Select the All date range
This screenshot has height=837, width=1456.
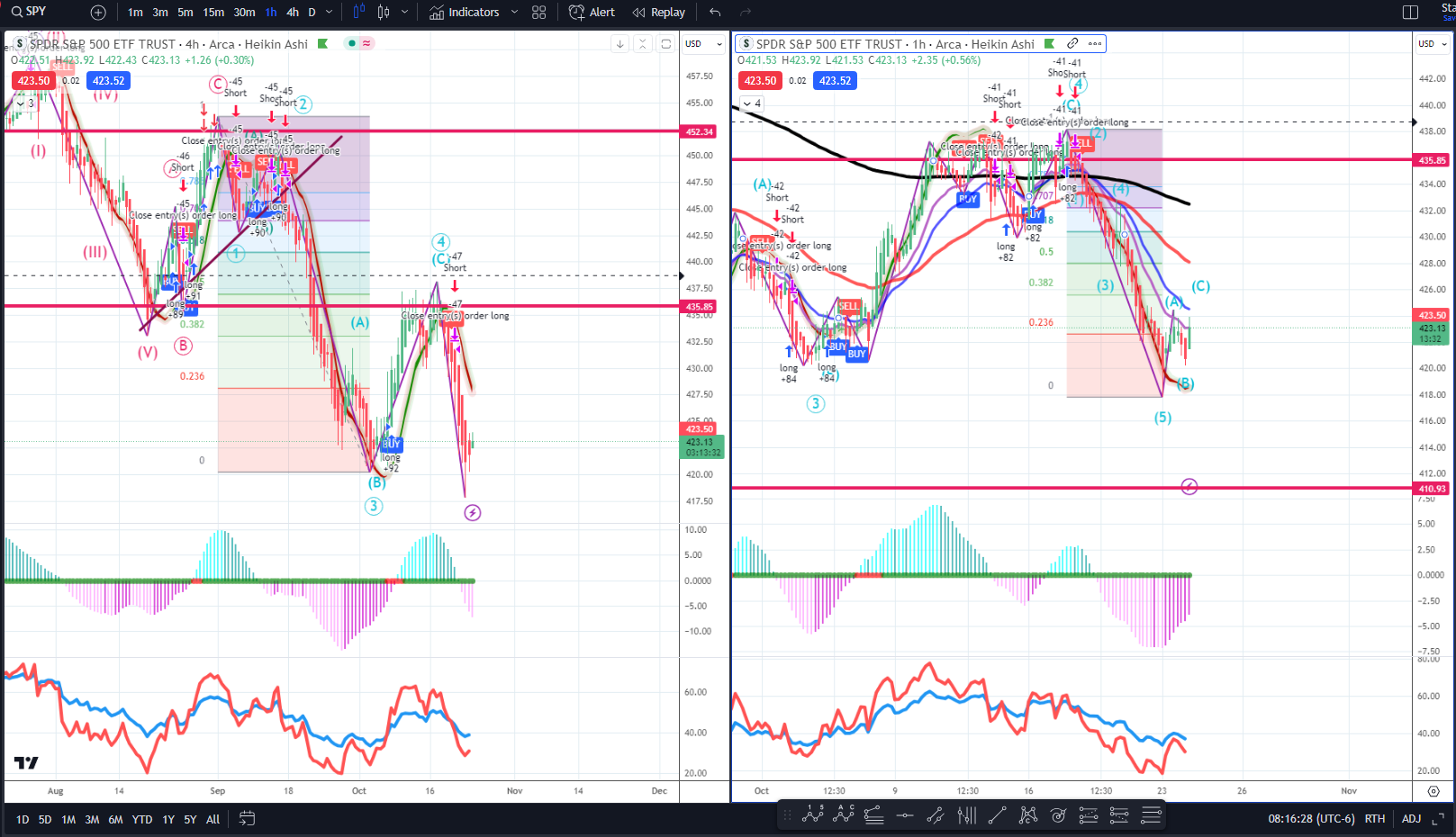(213, 819)
